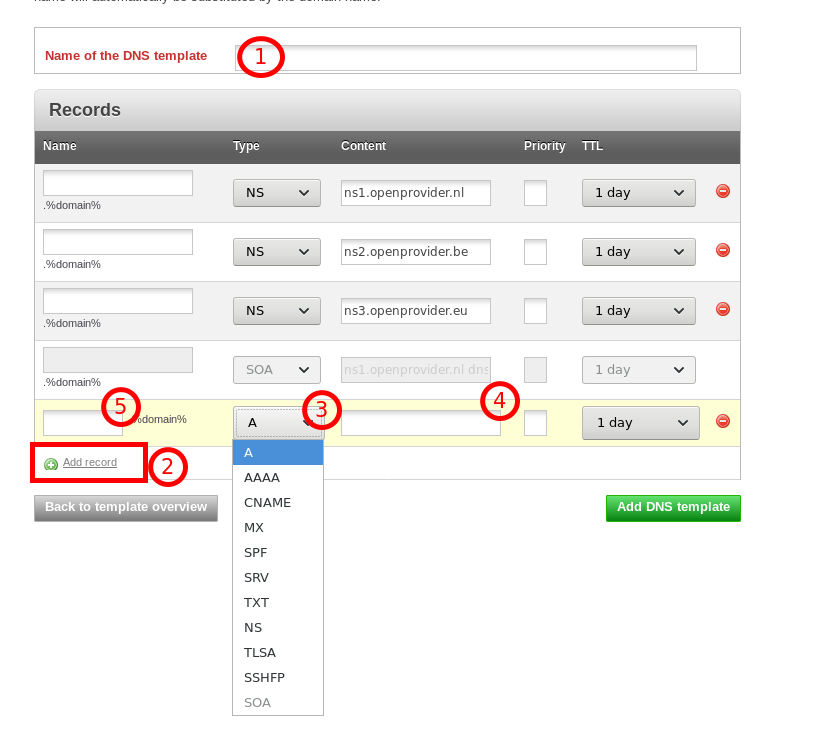Click the Name column header

(x=59, y=146)
